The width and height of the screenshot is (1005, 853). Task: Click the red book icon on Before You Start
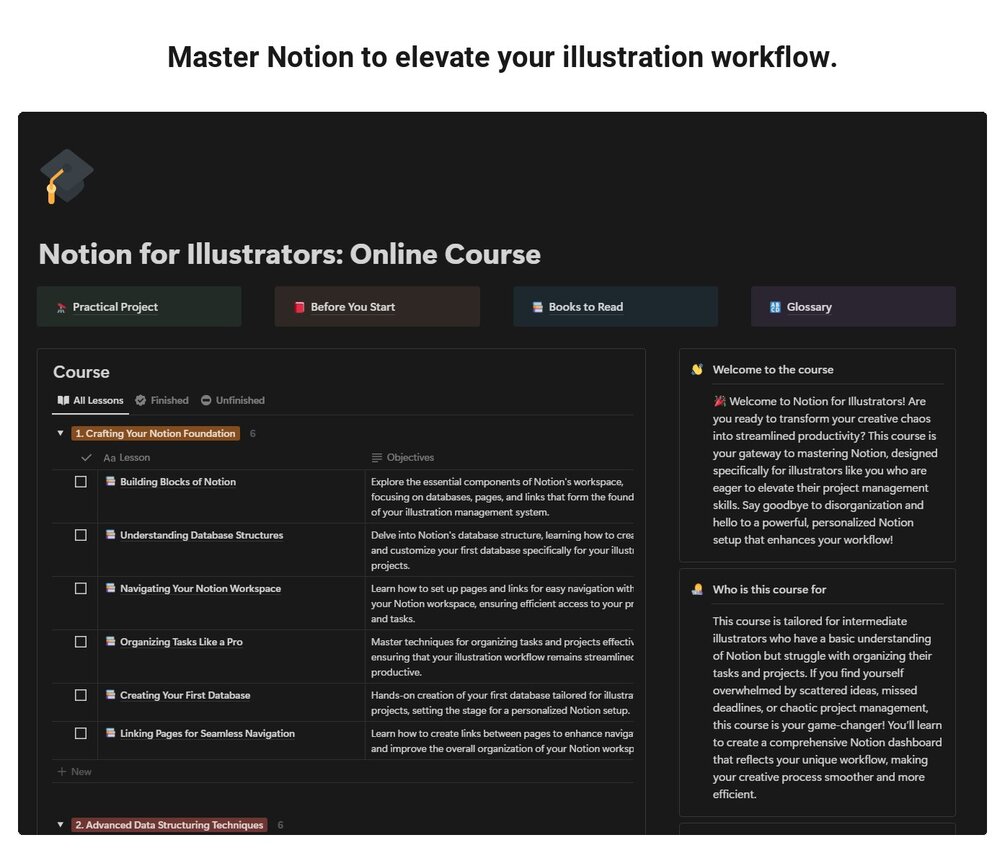click(299, 307)
